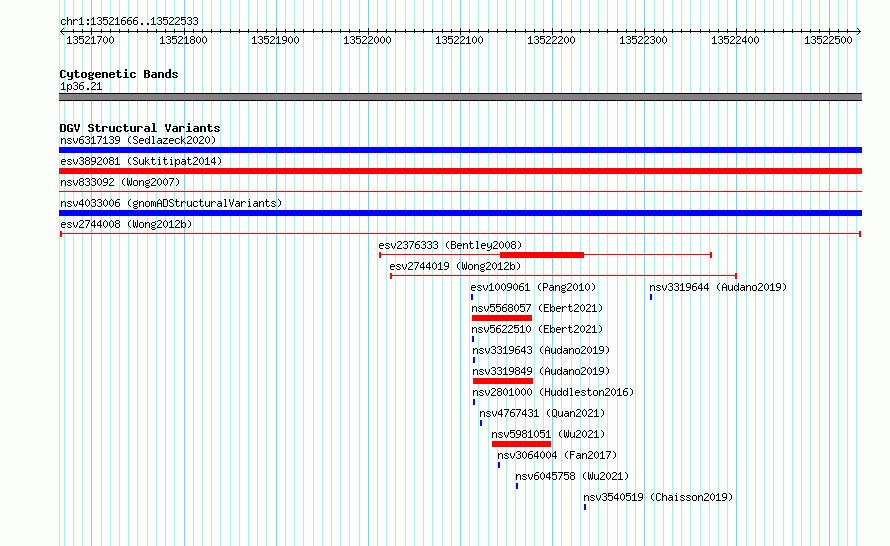890x546 pixels.
Task: Select the blue bar under nsv4033006
Action: 460,213
